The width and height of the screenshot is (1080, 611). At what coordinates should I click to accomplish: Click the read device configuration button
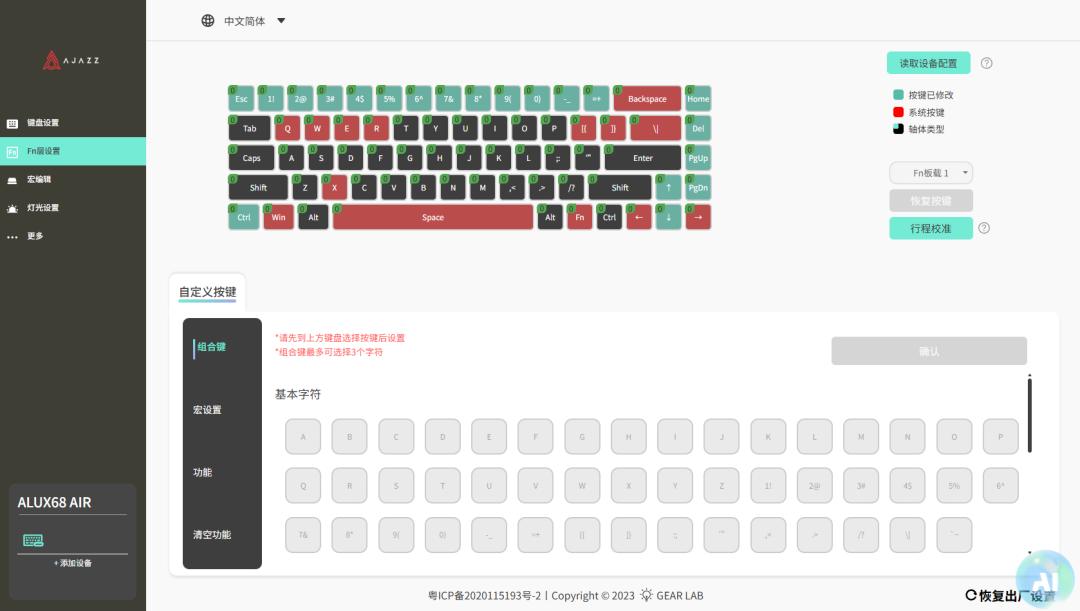click(928, 63)
